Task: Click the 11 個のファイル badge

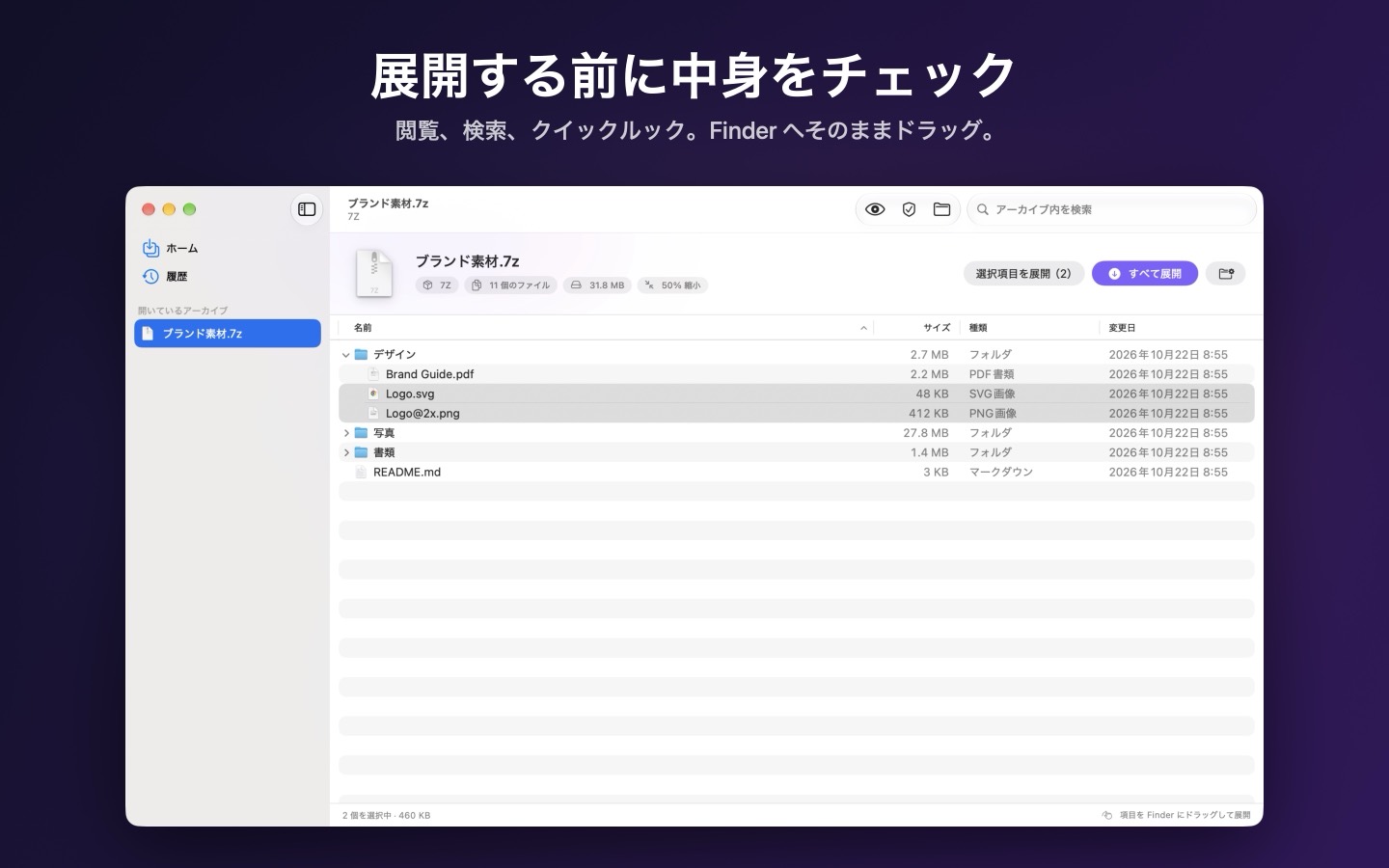Action: click(511, 285)
